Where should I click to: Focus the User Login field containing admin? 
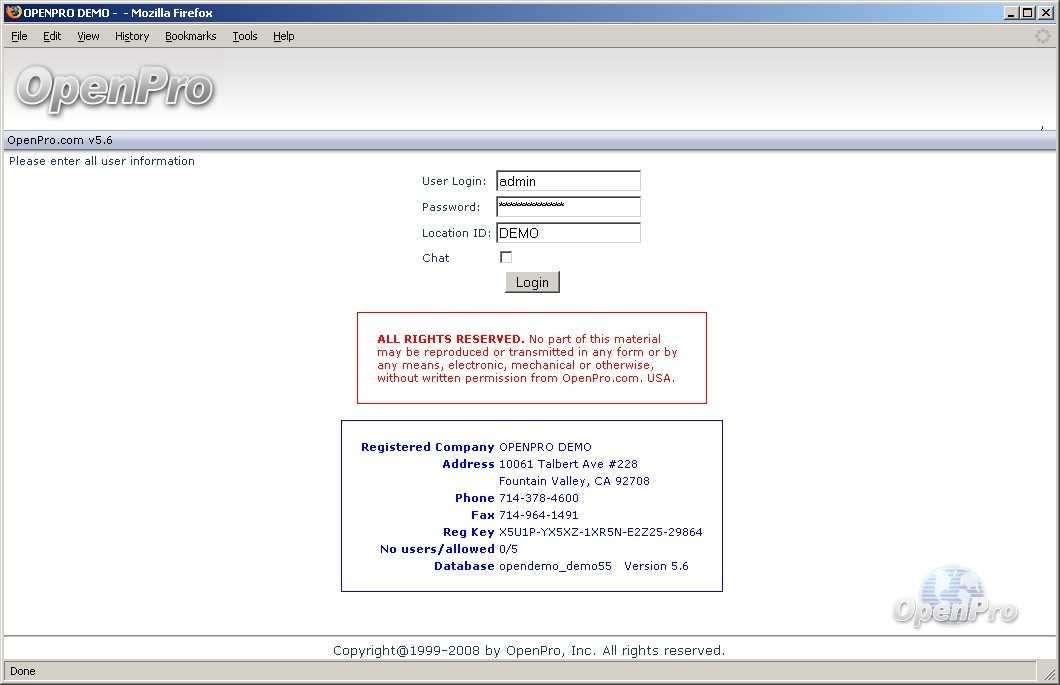[x=568, y=181]
